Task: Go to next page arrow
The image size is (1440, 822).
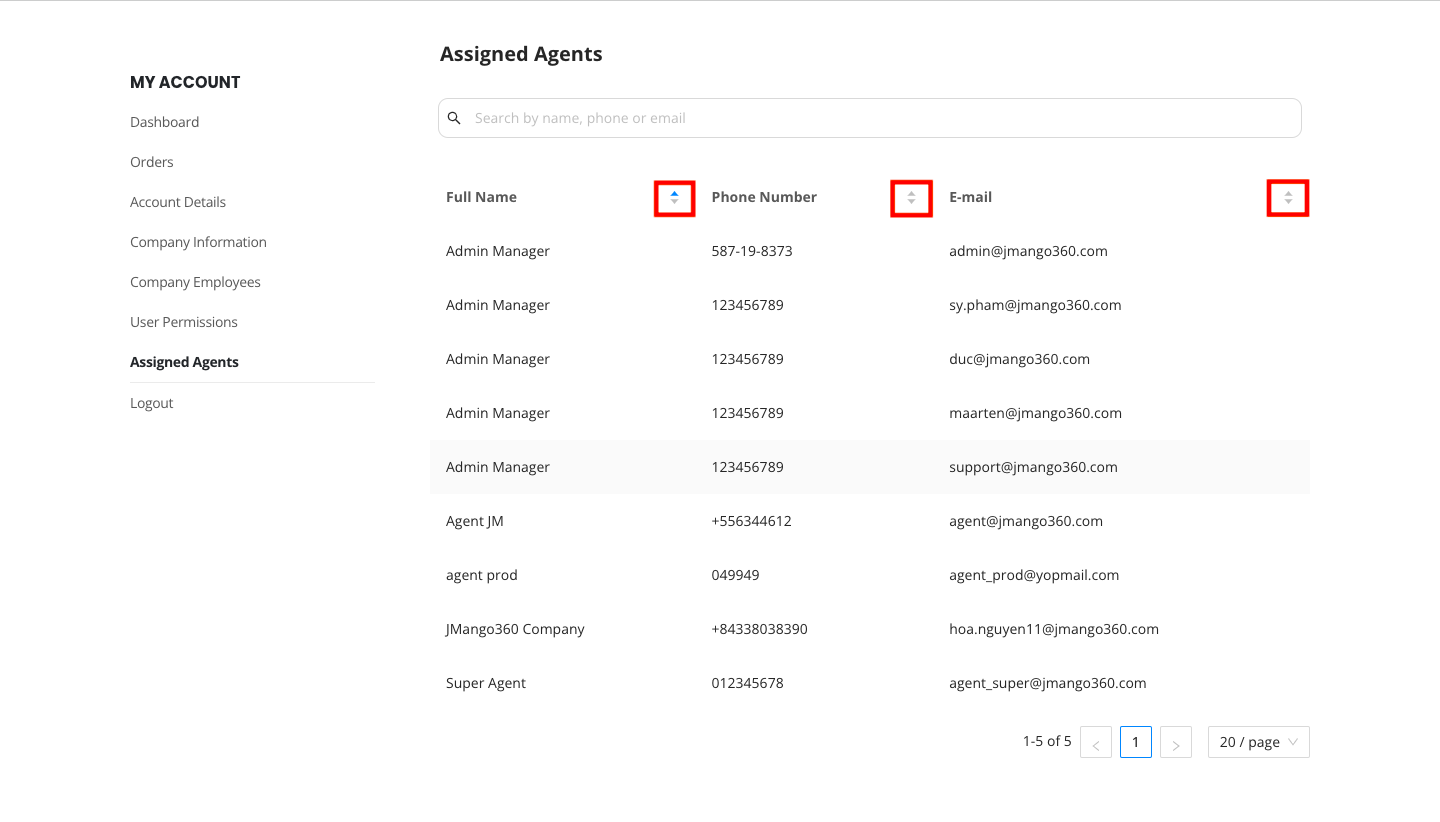Action: pyautogui.click(x=1176, y=743)
